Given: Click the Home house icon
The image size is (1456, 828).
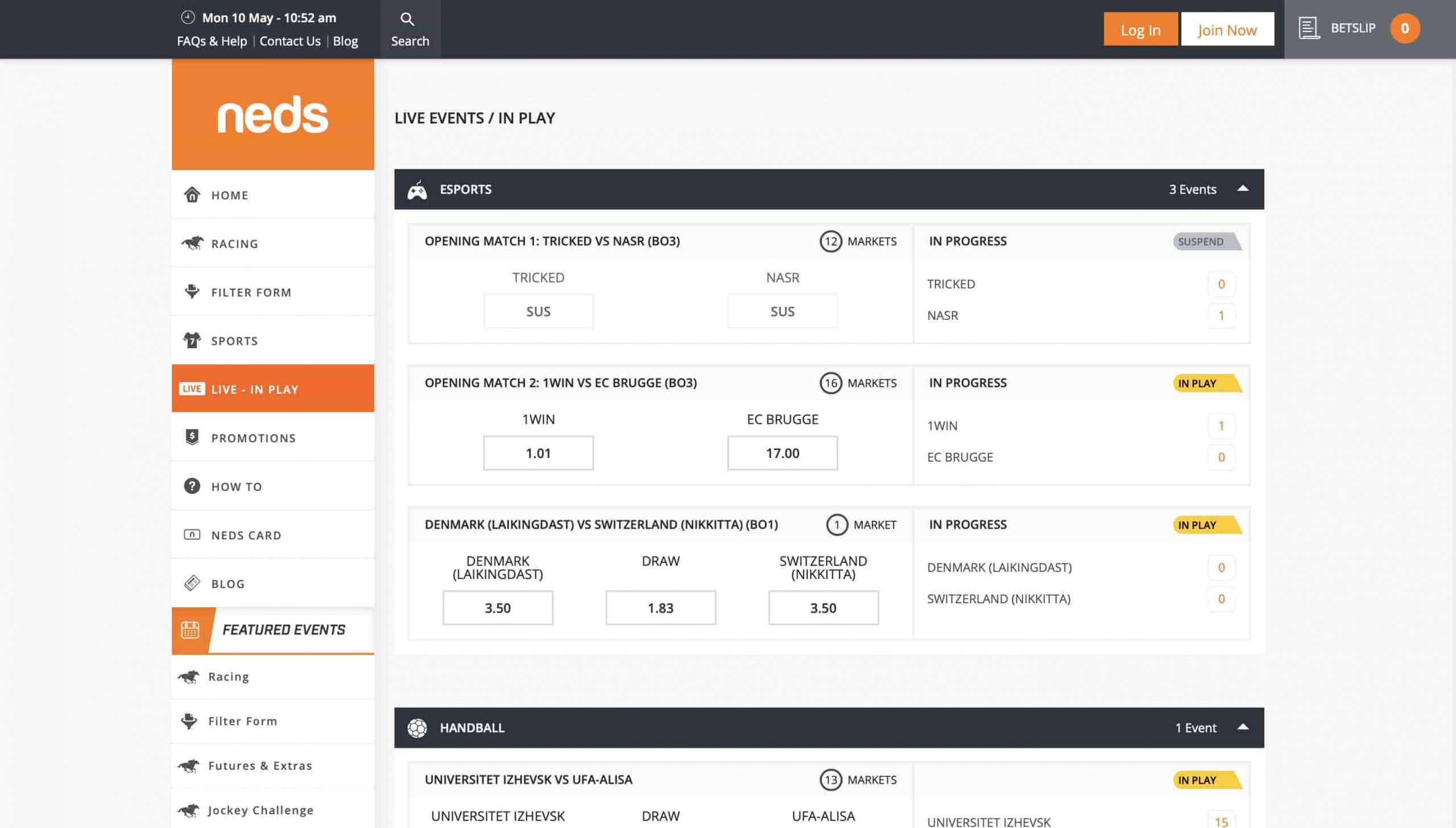Looking at the screenshot, I should [192, 195].
